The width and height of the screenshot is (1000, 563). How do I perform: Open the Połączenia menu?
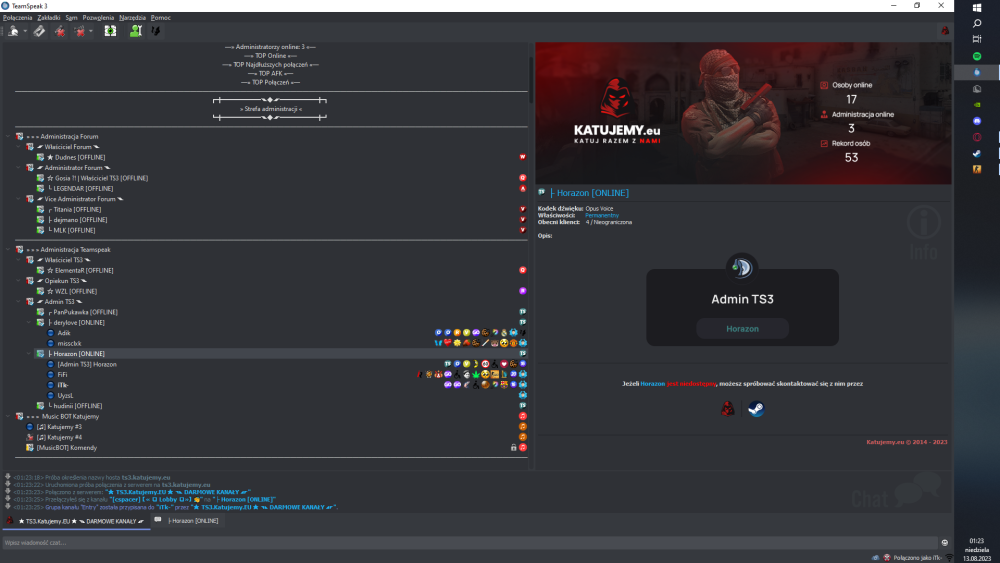point(17,17)
